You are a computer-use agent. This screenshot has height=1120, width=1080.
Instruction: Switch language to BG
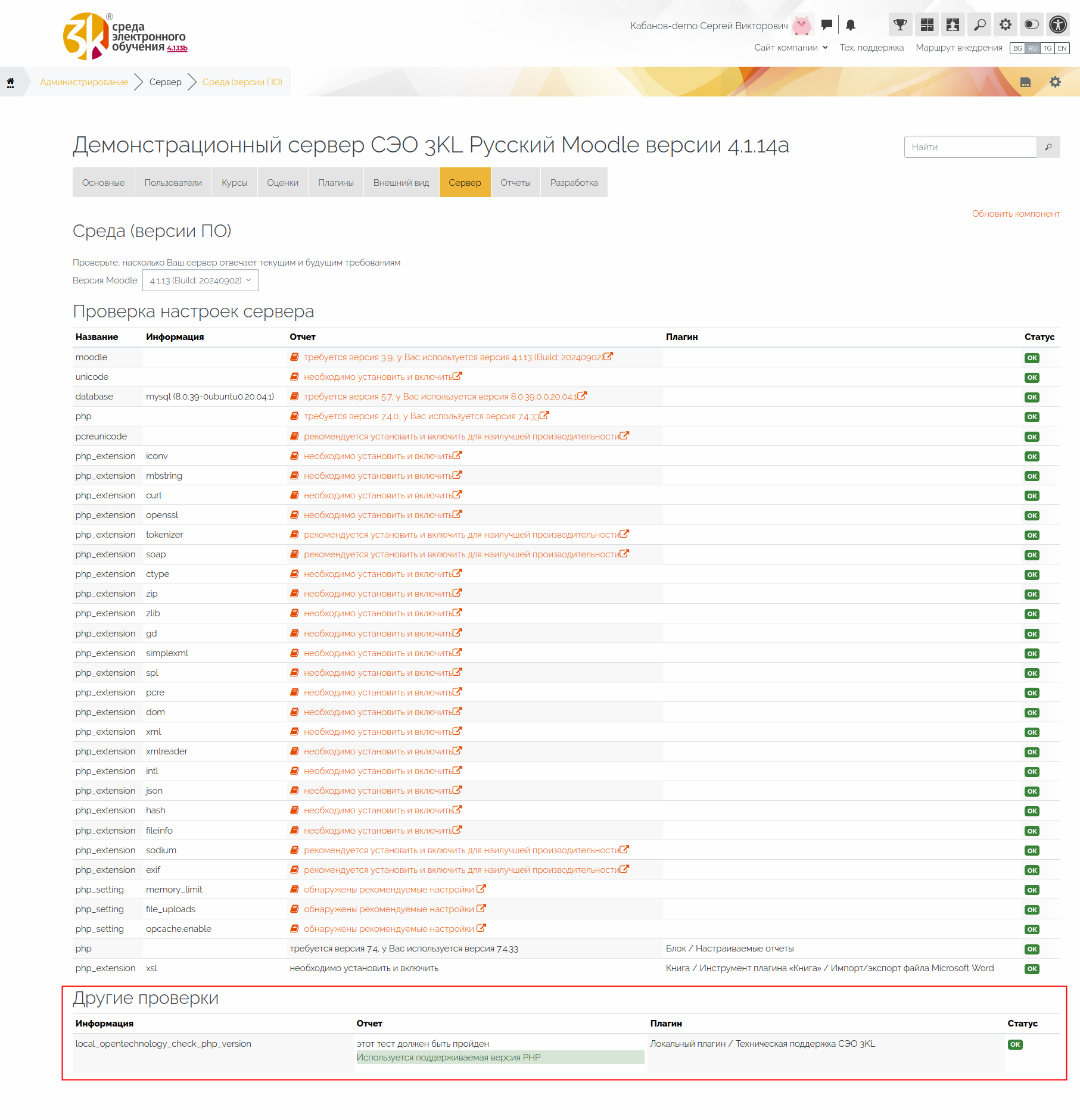(1017, 48)
